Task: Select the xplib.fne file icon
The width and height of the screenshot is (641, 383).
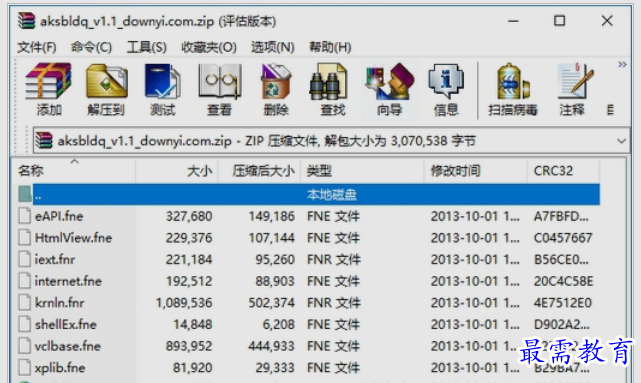Action: (25, 367)
